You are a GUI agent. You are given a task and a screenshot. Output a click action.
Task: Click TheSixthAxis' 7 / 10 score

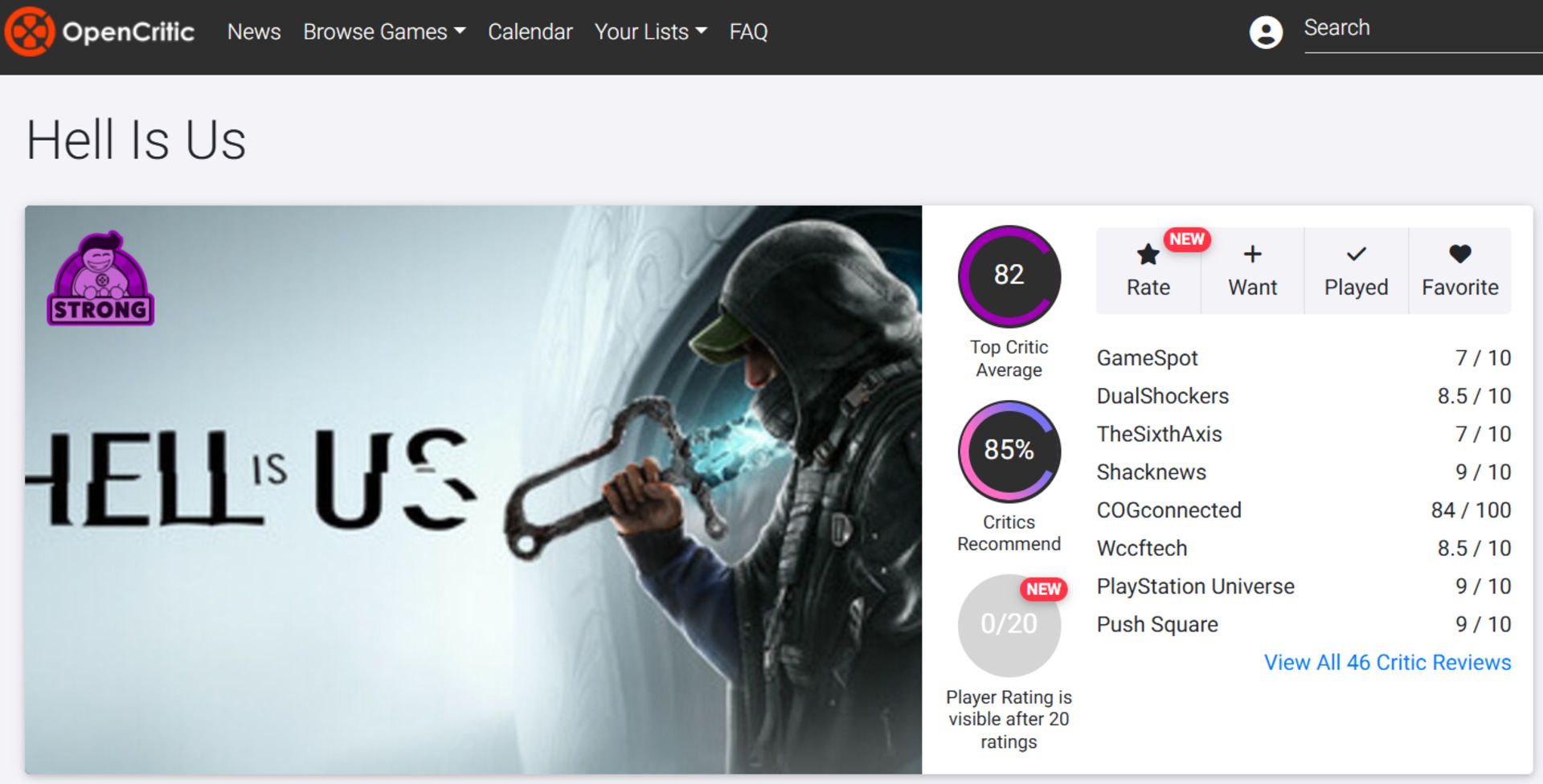(1483, 434)
